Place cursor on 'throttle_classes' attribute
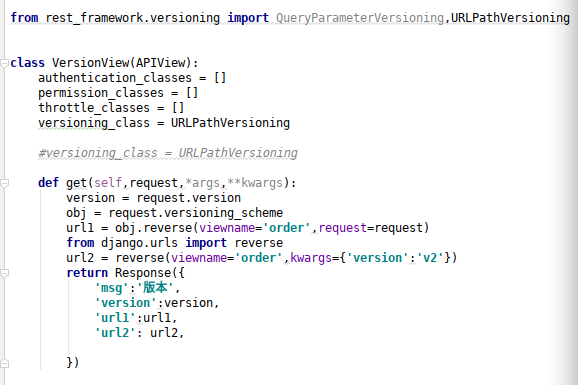The height and width of the screenshot is (385, 578). (x=94, y=108)
